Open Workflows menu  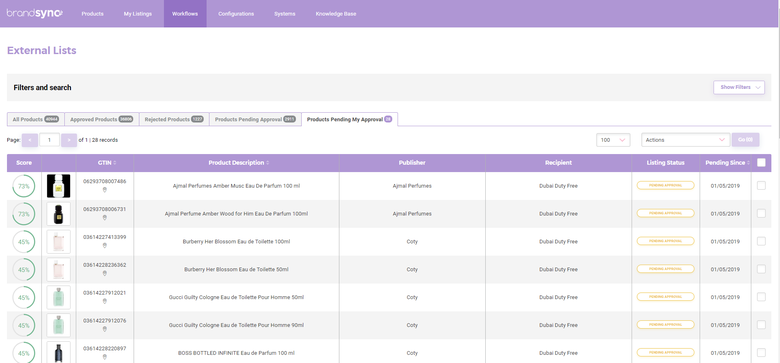(x=185, y=14)
